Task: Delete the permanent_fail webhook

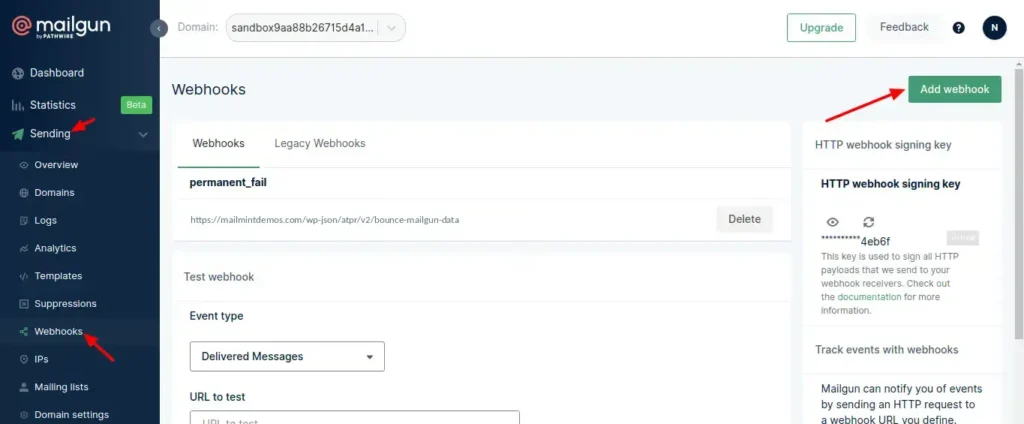Action: (x=744, y=220)
